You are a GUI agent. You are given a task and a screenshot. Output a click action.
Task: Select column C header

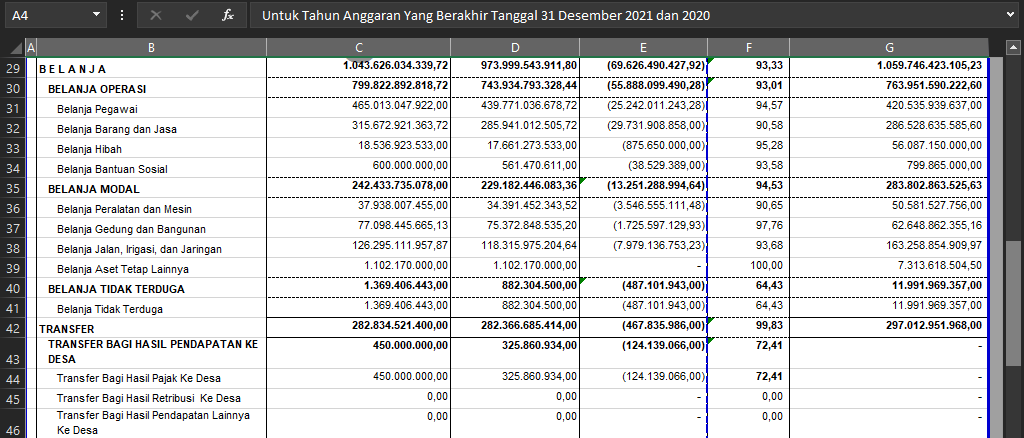(x=358, y=48)
